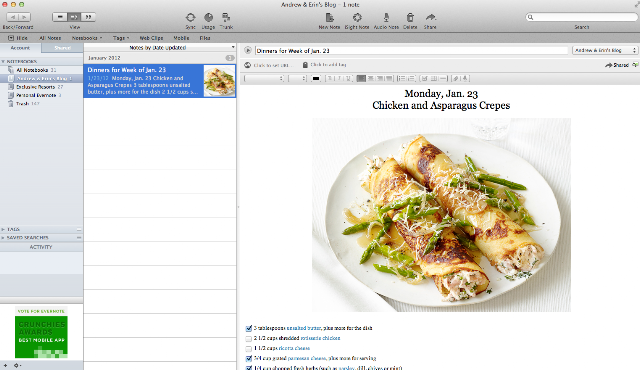Click the note info play-arrow icon
The image size is (640, 370).
pyautogui.click(x=248, y=51)
